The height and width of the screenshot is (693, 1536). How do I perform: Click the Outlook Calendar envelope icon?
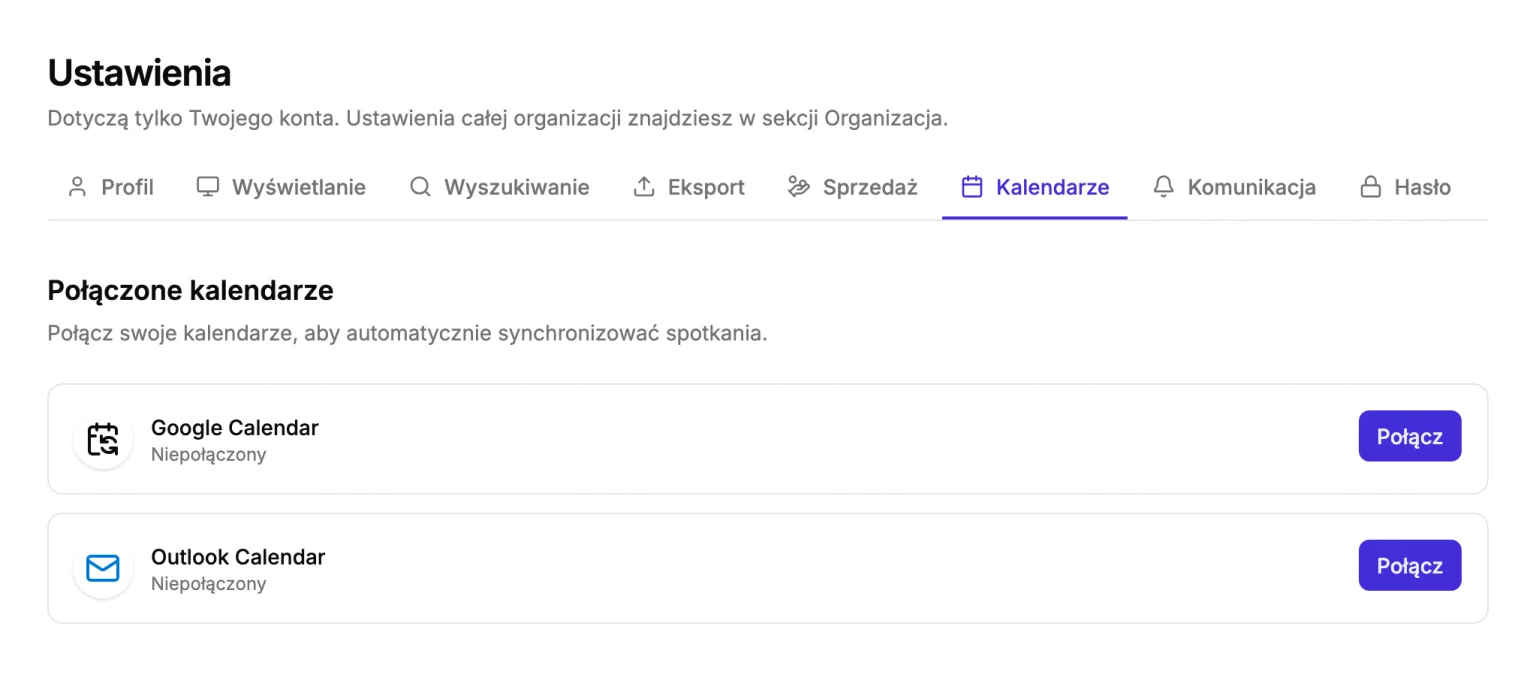click(103, 569)
